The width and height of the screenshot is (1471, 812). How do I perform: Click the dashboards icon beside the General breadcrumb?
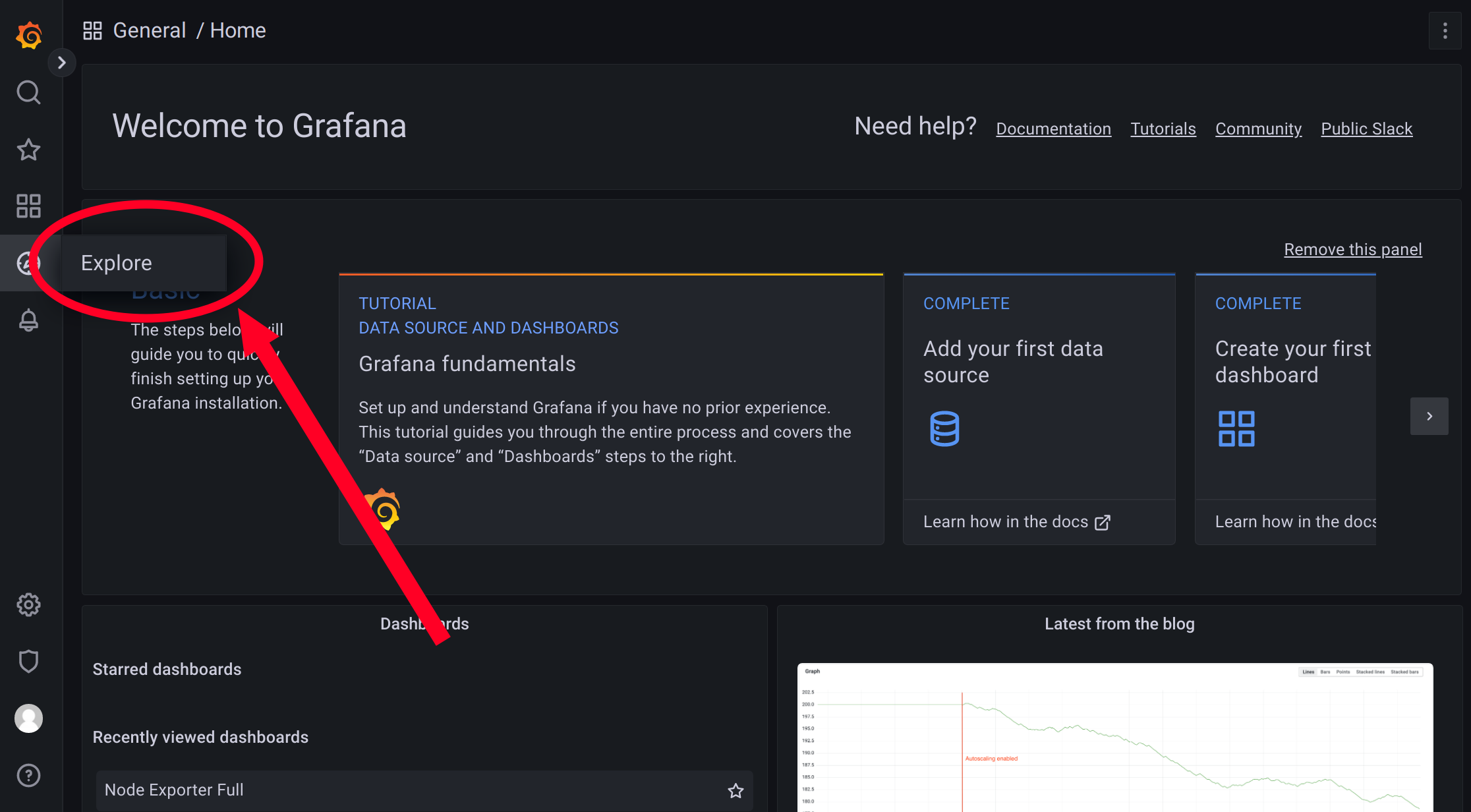[92, 30]
